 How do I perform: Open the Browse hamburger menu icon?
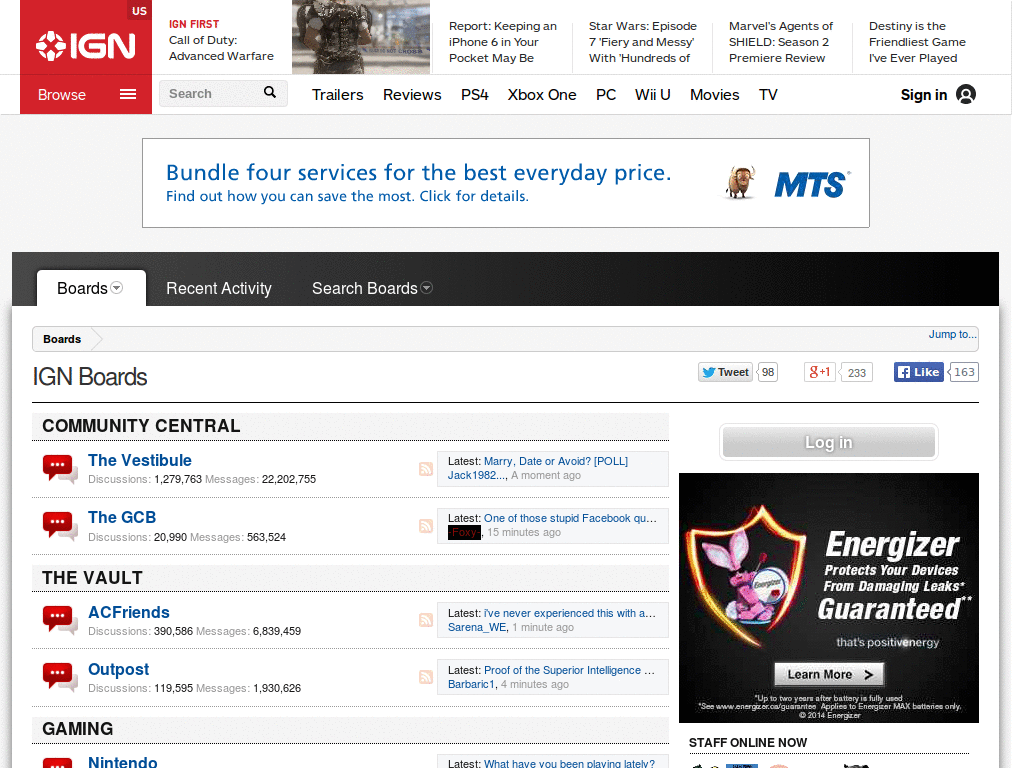128,95
